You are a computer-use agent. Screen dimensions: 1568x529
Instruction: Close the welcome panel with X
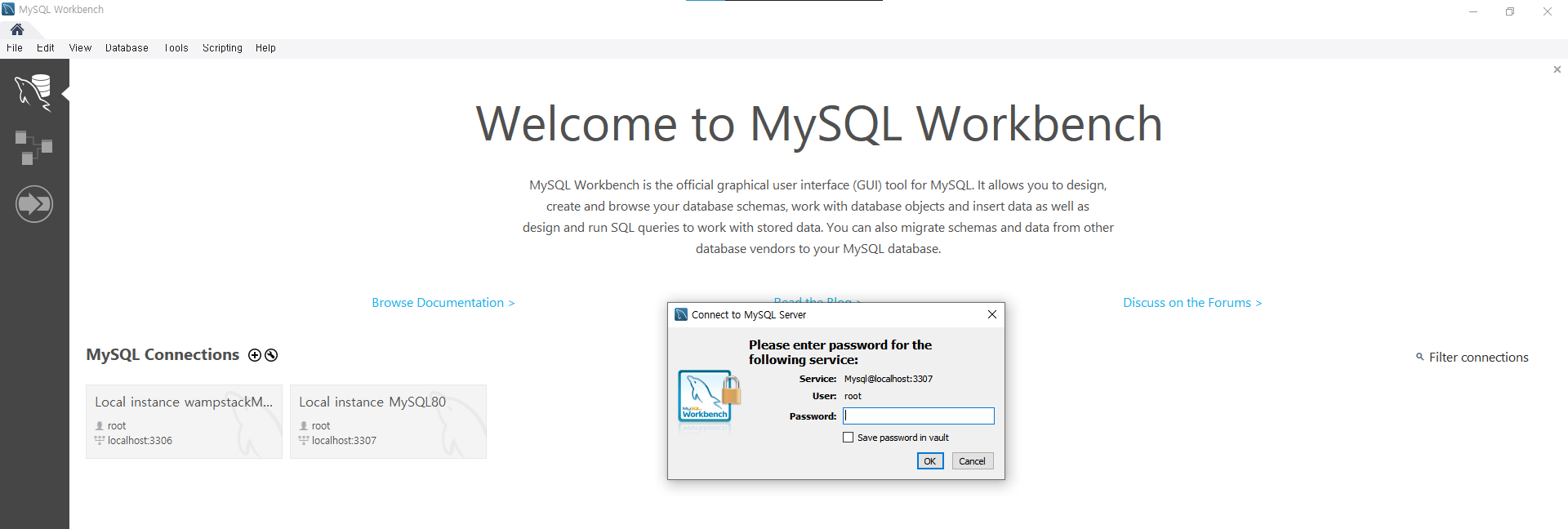click(1557, 69)
